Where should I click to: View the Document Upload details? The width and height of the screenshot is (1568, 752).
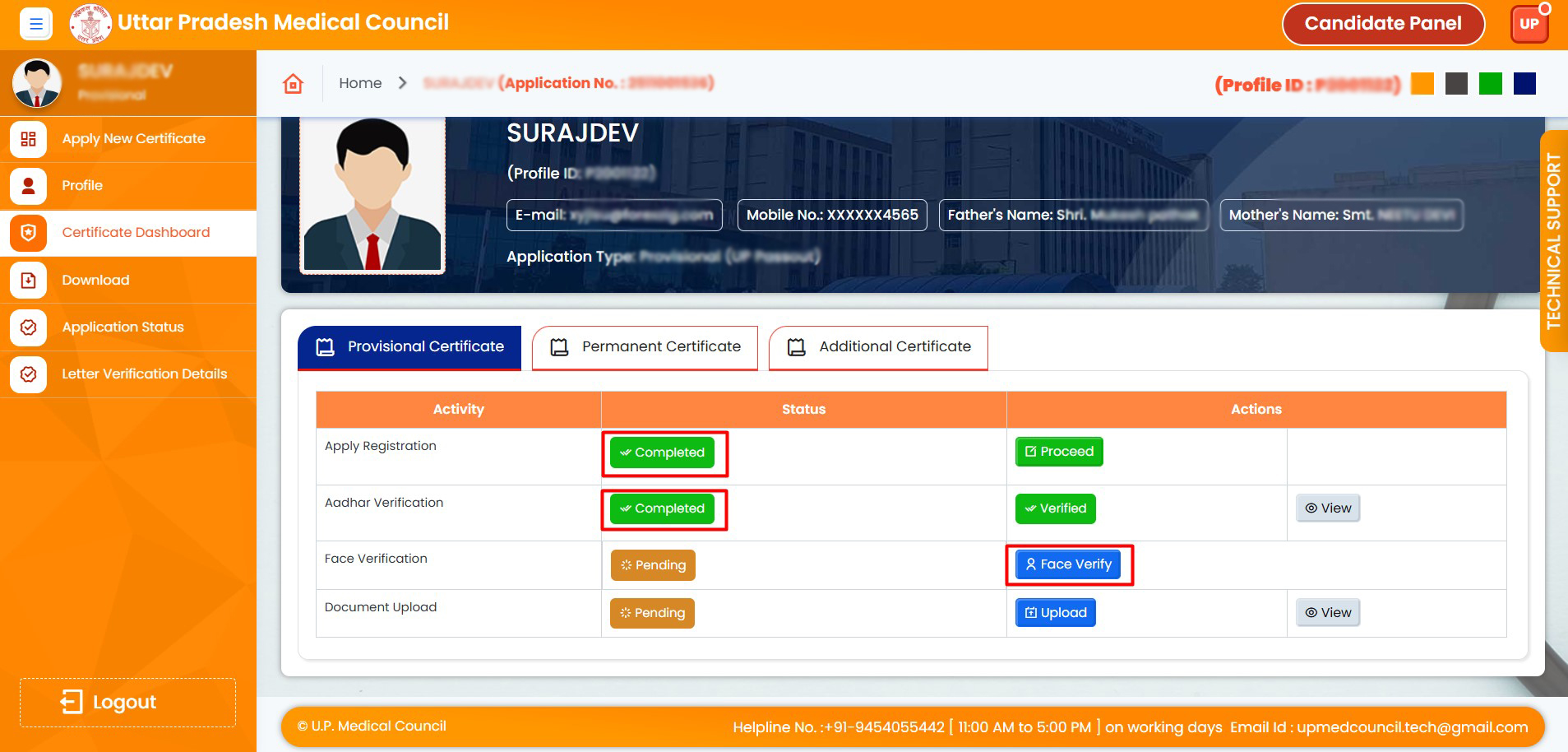click(1327, 613)
